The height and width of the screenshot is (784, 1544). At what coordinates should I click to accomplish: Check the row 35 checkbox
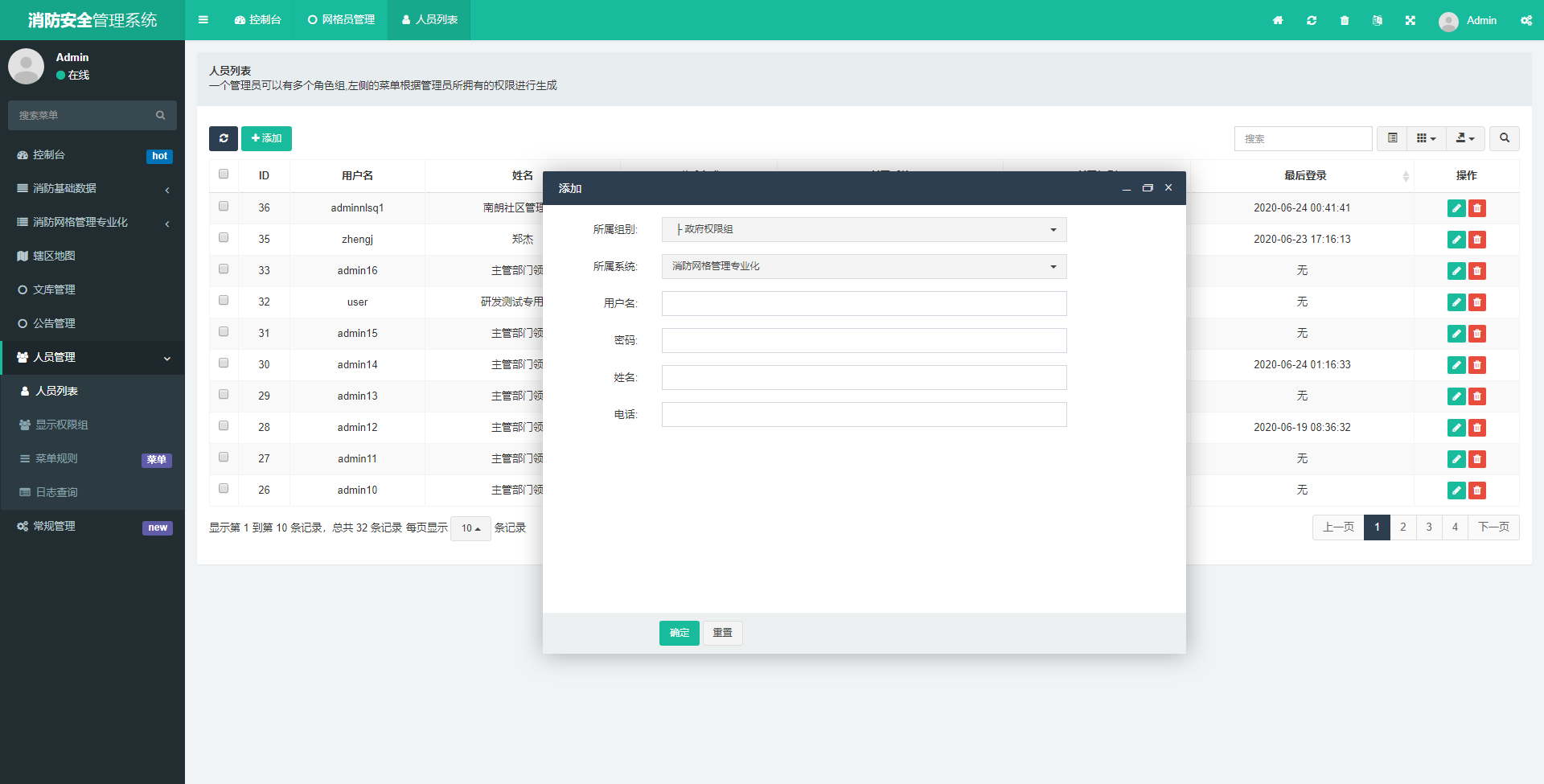(224, 237)
